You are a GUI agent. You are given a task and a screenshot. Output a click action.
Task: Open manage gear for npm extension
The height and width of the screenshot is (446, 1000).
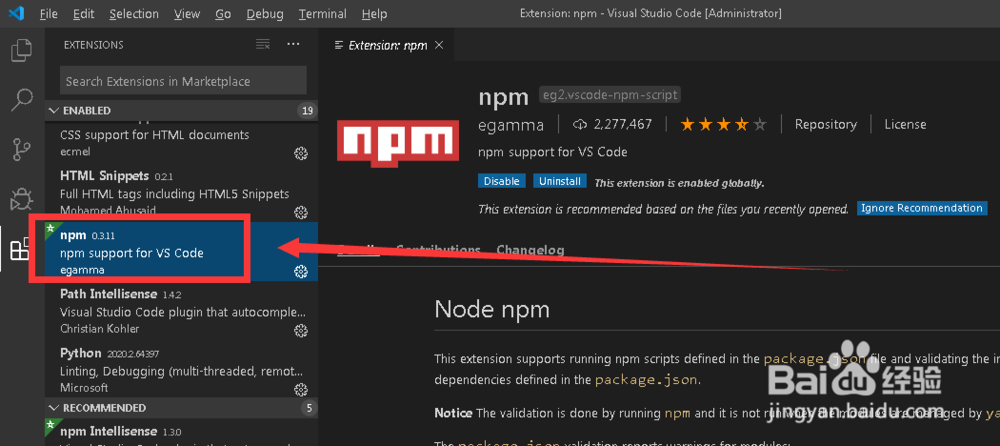coord(300,272)
